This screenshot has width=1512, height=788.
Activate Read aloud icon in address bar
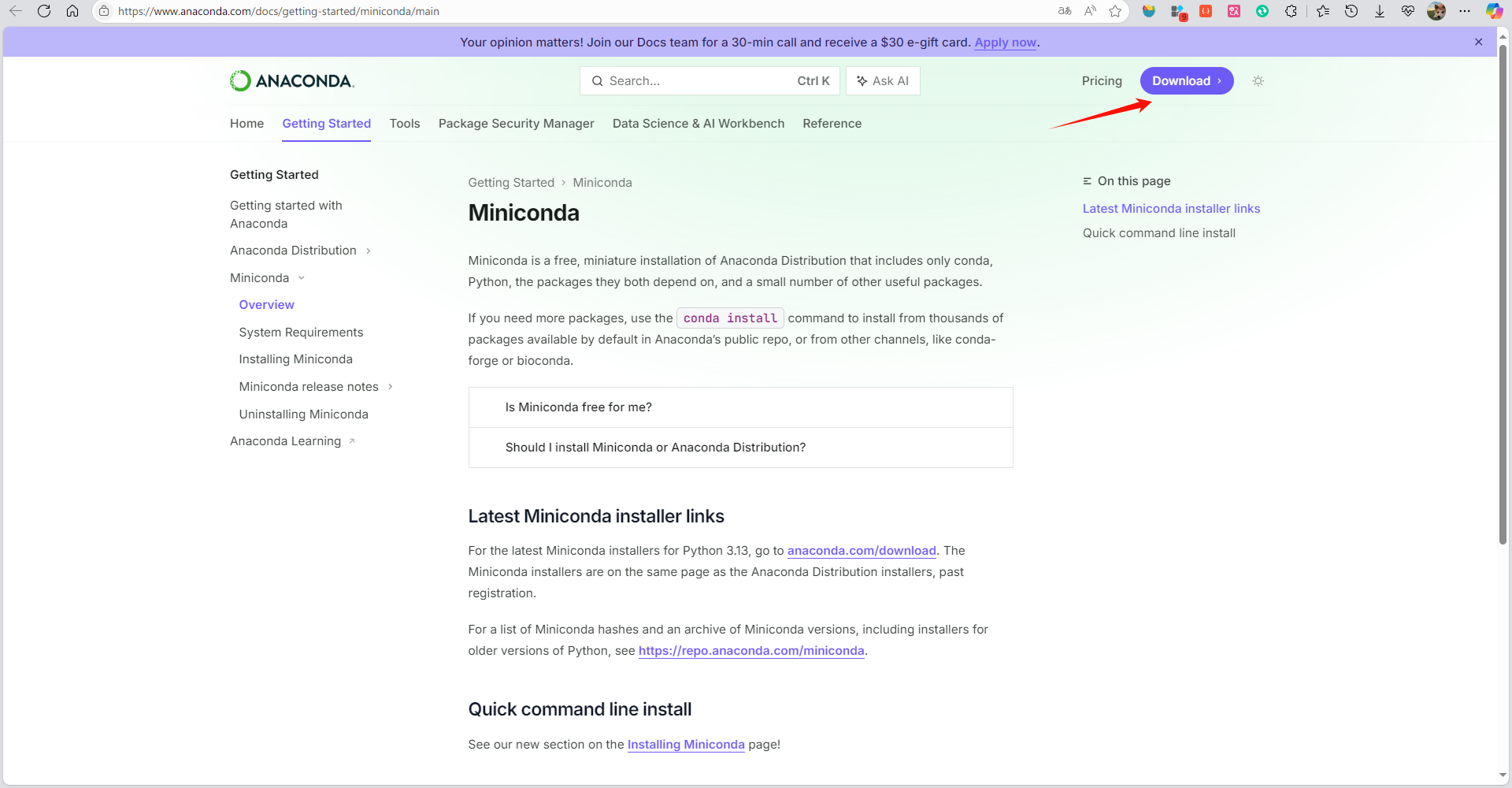pyautogui.click(x=1090, y=11)
